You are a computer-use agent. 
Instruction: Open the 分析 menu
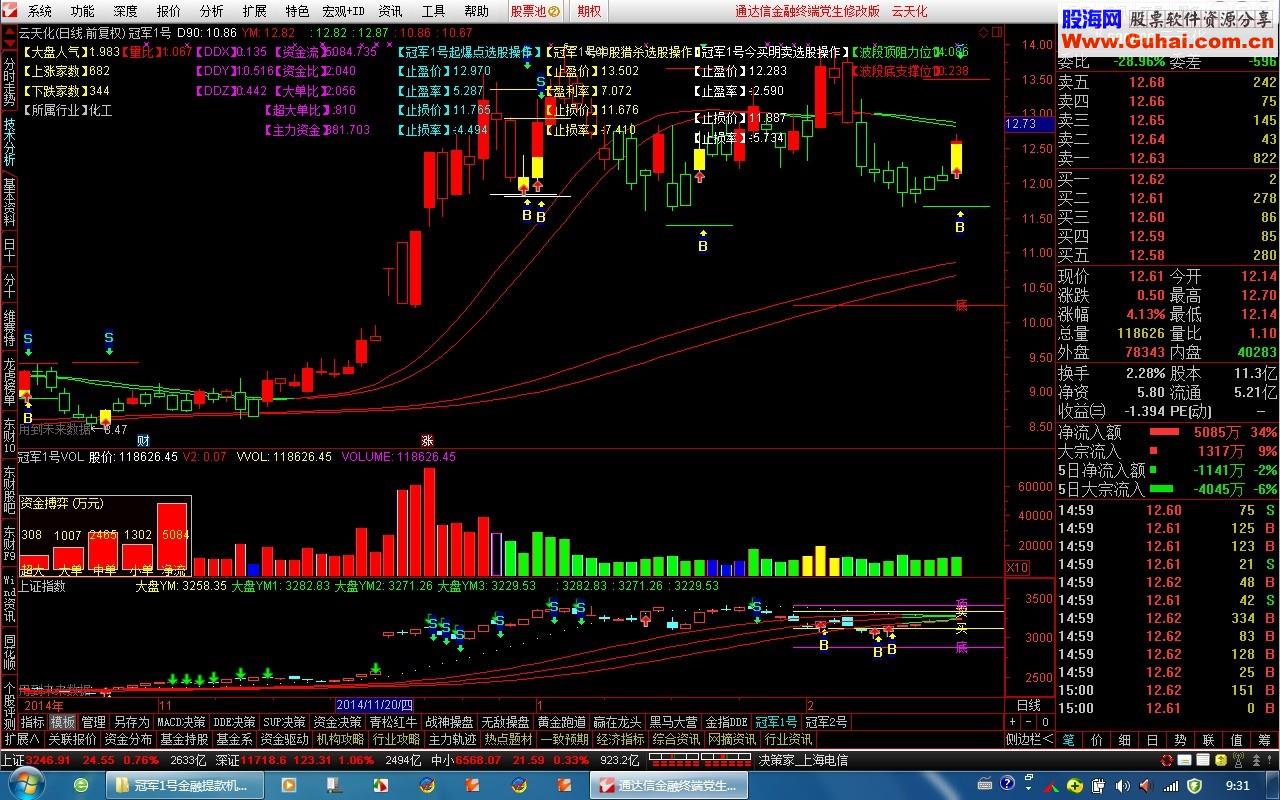(211, 11)
